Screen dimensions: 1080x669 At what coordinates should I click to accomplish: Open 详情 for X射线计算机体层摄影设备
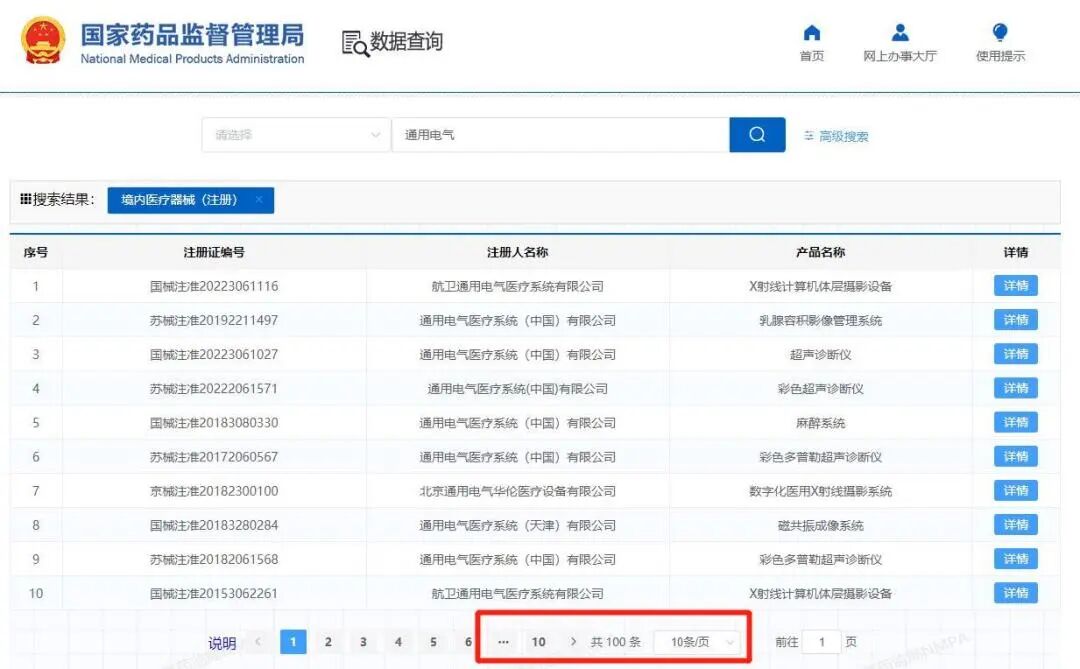coord(1014,285)
